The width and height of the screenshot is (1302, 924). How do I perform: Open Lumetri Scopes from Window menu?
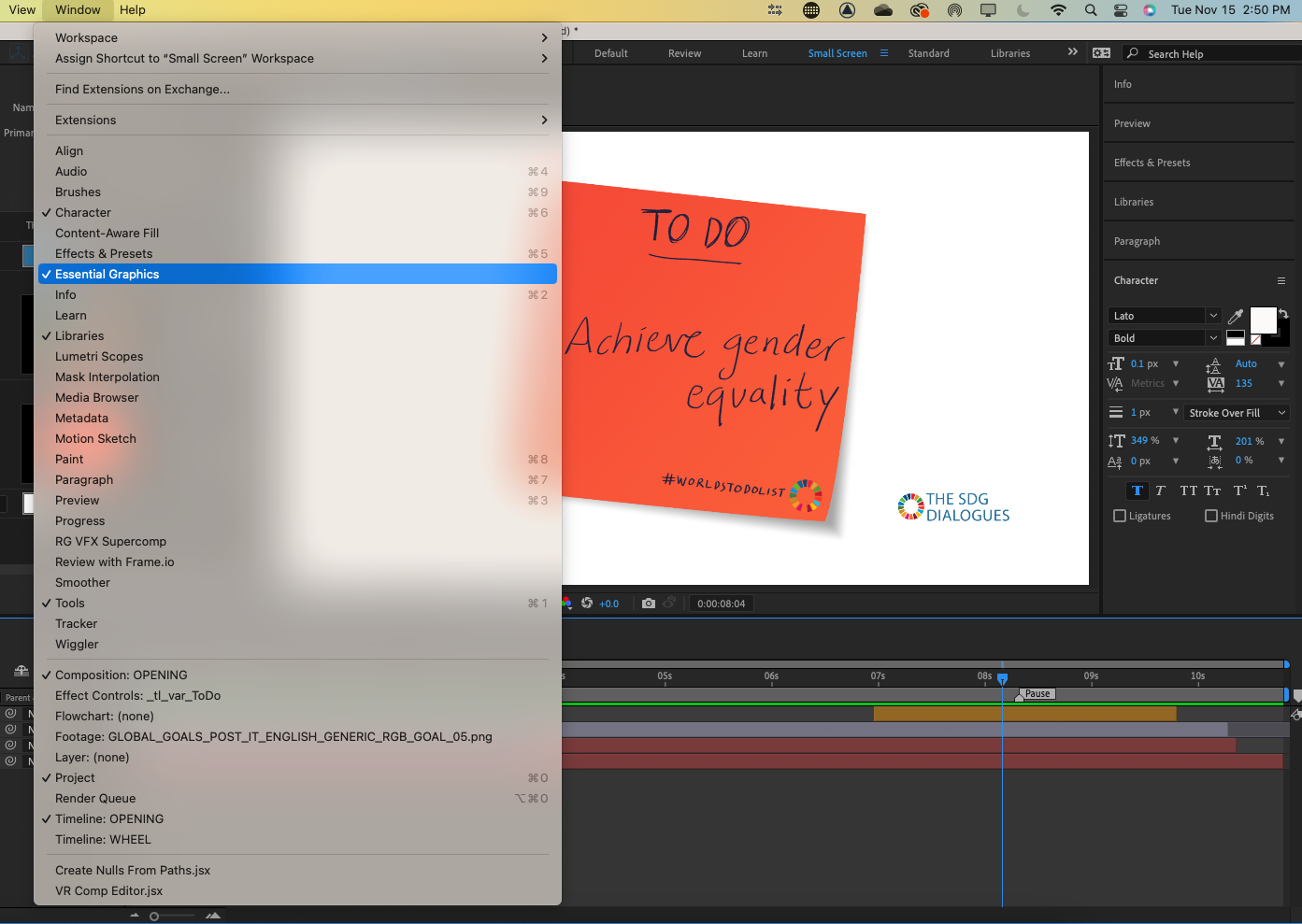(x=297, y=356)
